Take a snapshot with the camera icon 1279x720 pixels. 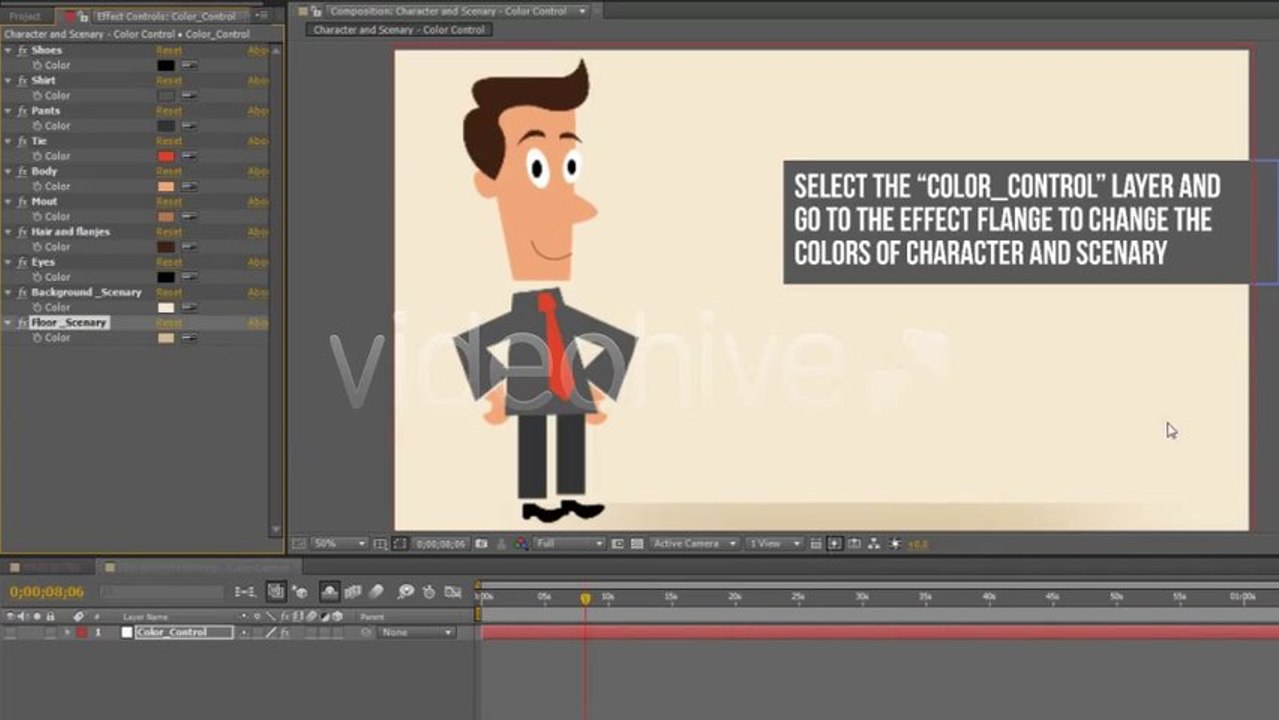pos(482,543)
